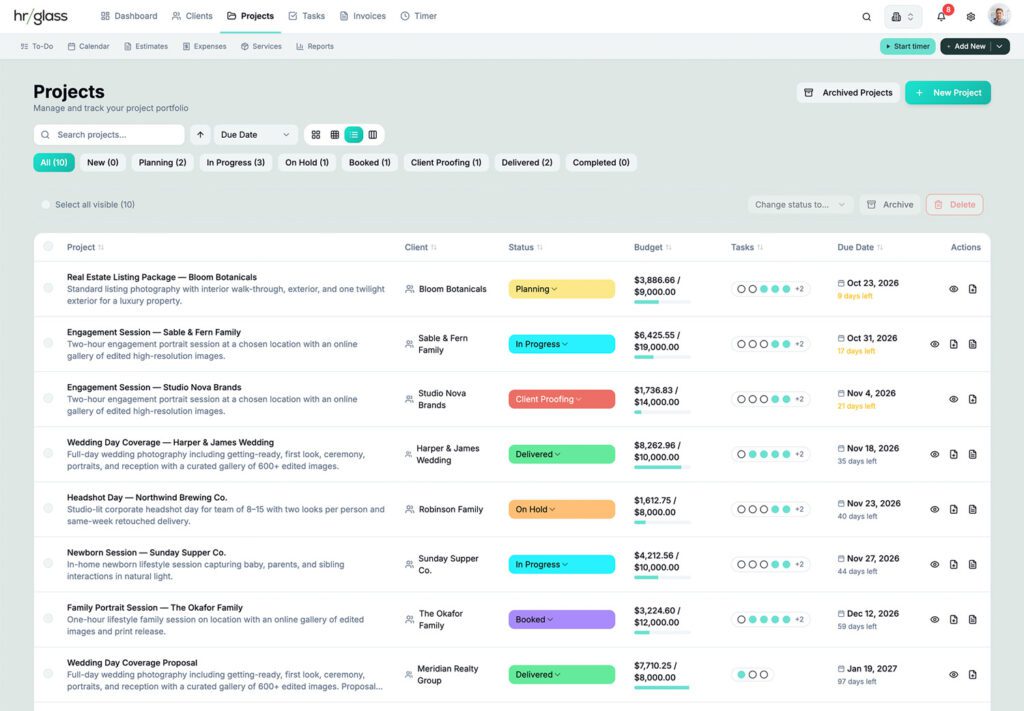Open the notifications bell
This screenshot has width=1024, height=711.
tap(941, 17)
